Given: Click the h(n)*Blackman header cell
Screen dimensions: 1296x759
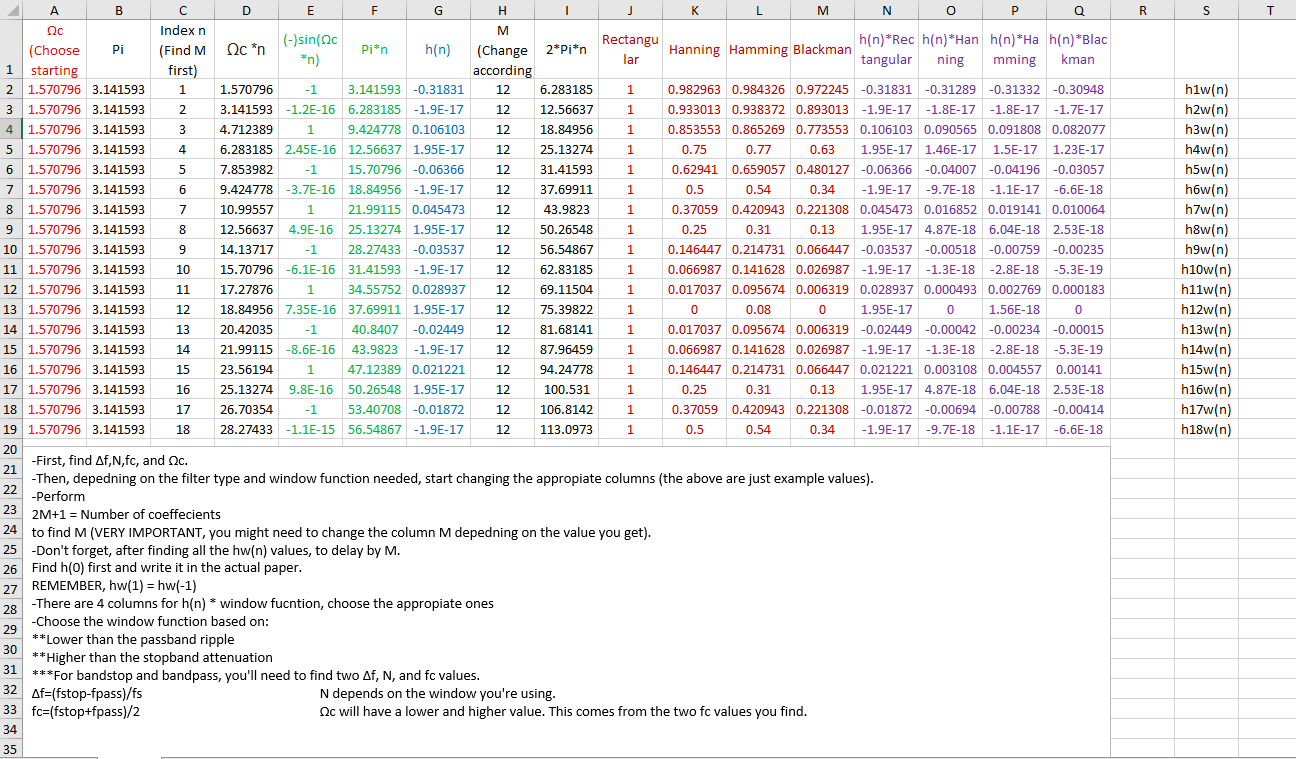Looking at the screenshot, I should coord(1078,49).
